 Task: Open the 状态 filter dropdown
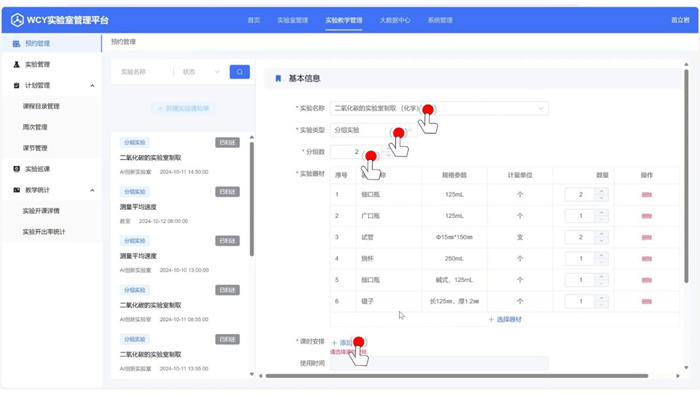pos(201,72)
